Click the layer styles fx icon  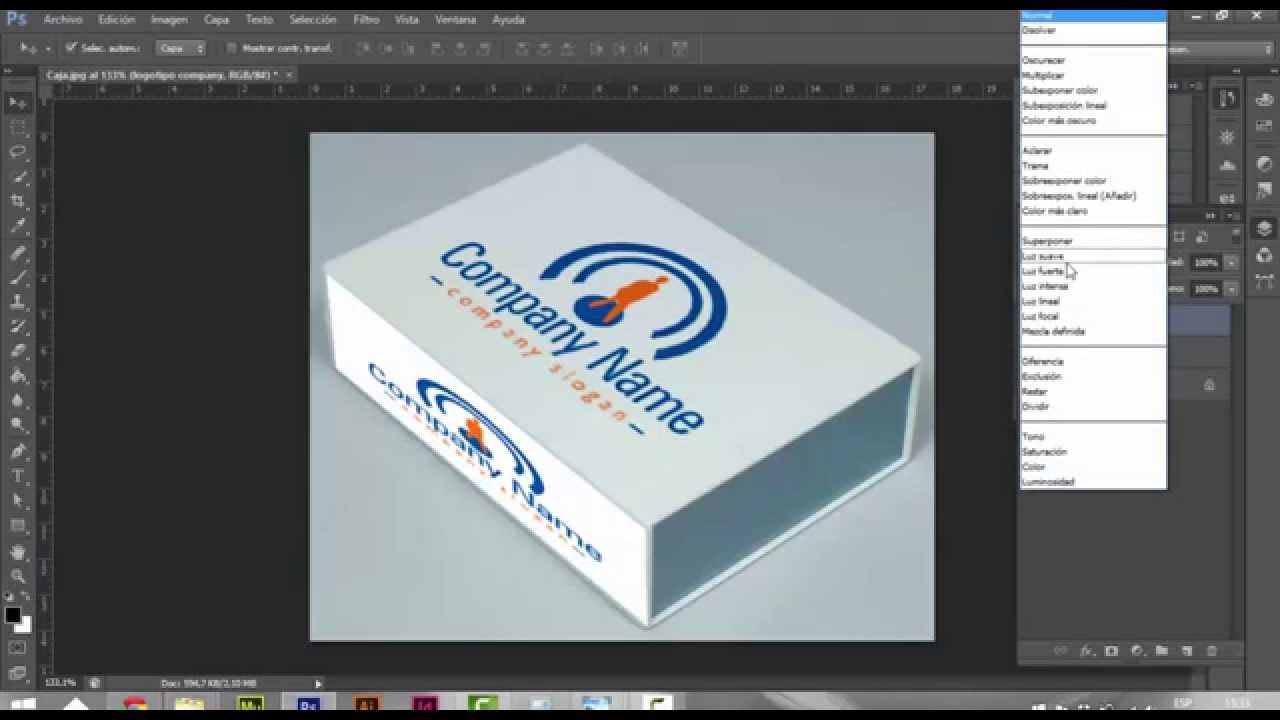(1087, 651)
